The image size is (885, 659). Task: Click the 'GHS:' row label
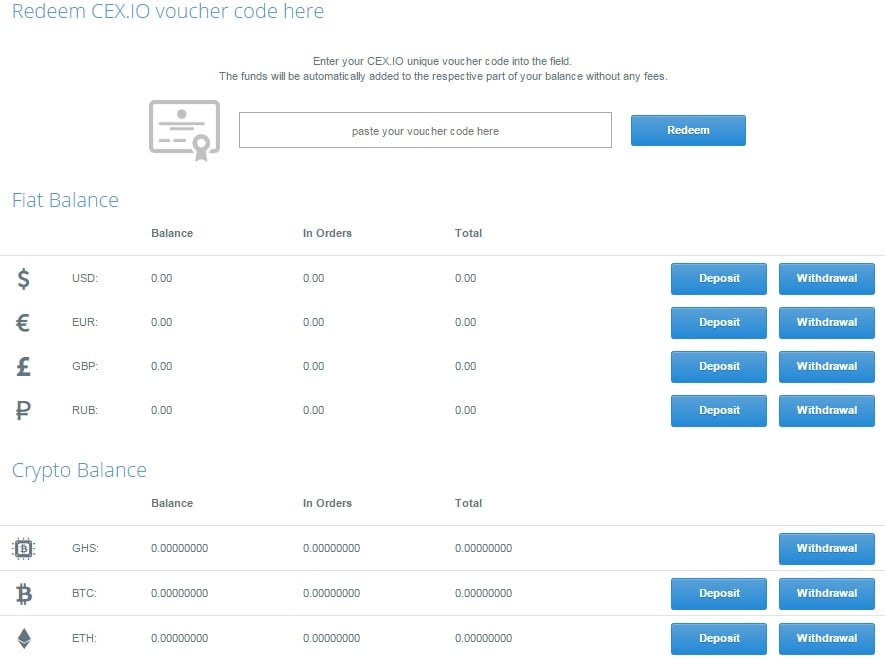point(85,548)
